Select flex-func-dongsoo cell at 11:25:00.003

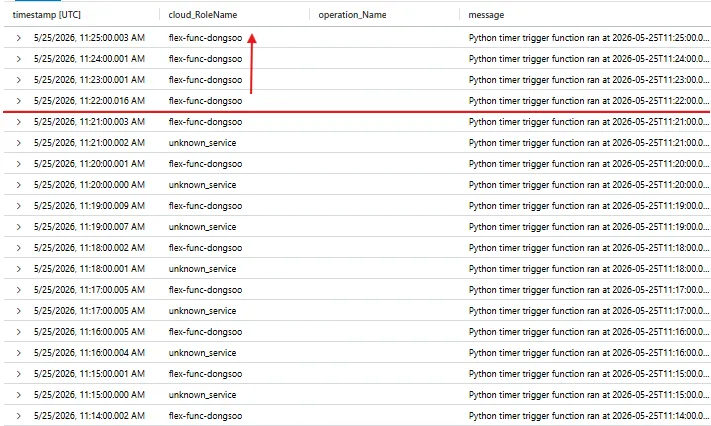pyautogui.click(x=205, y=38)
